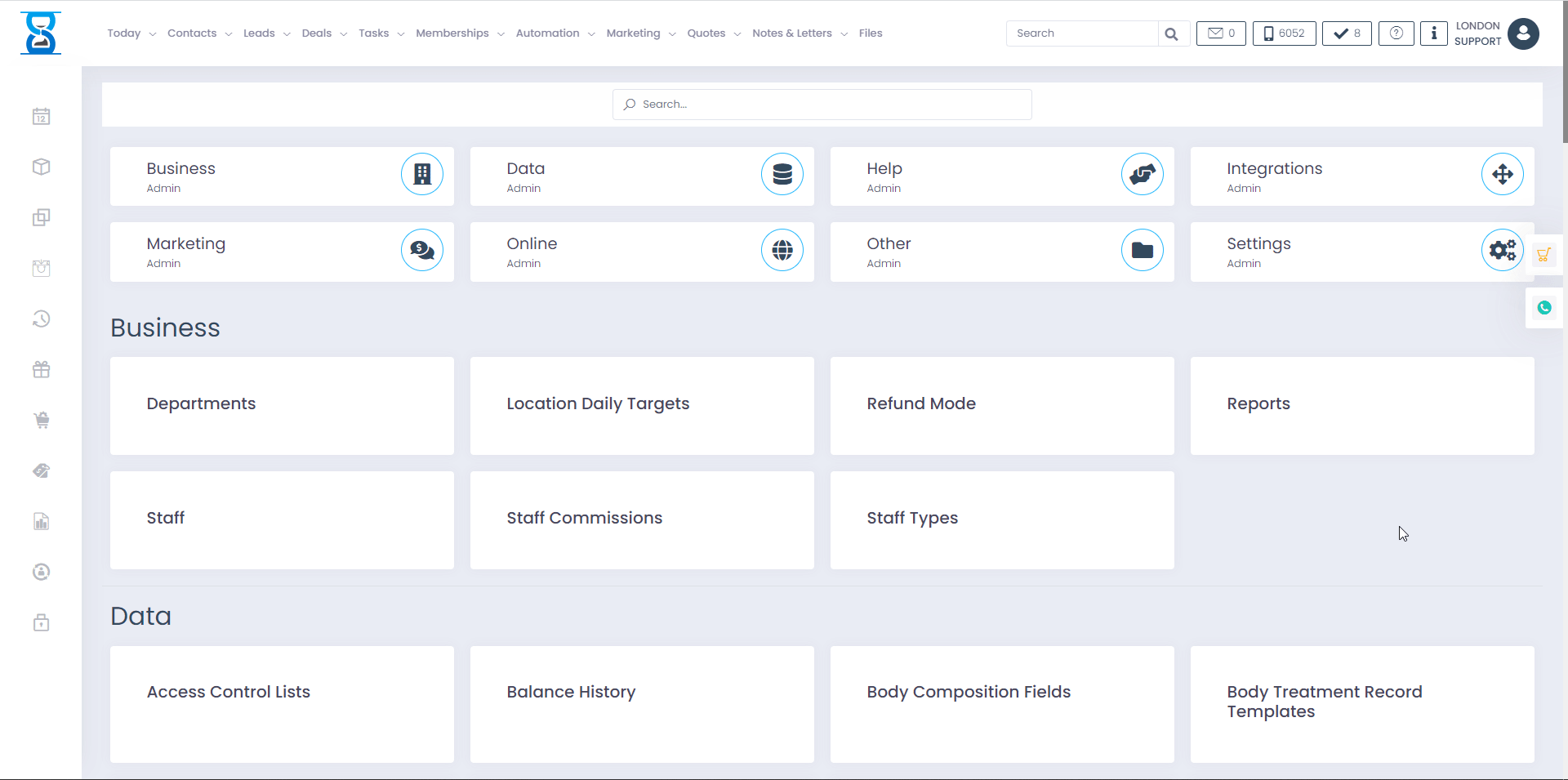The height and width of the screenshot is (780, 1568).
Task: Click the Body Composition Fields card
Action: tap(969, 692)
